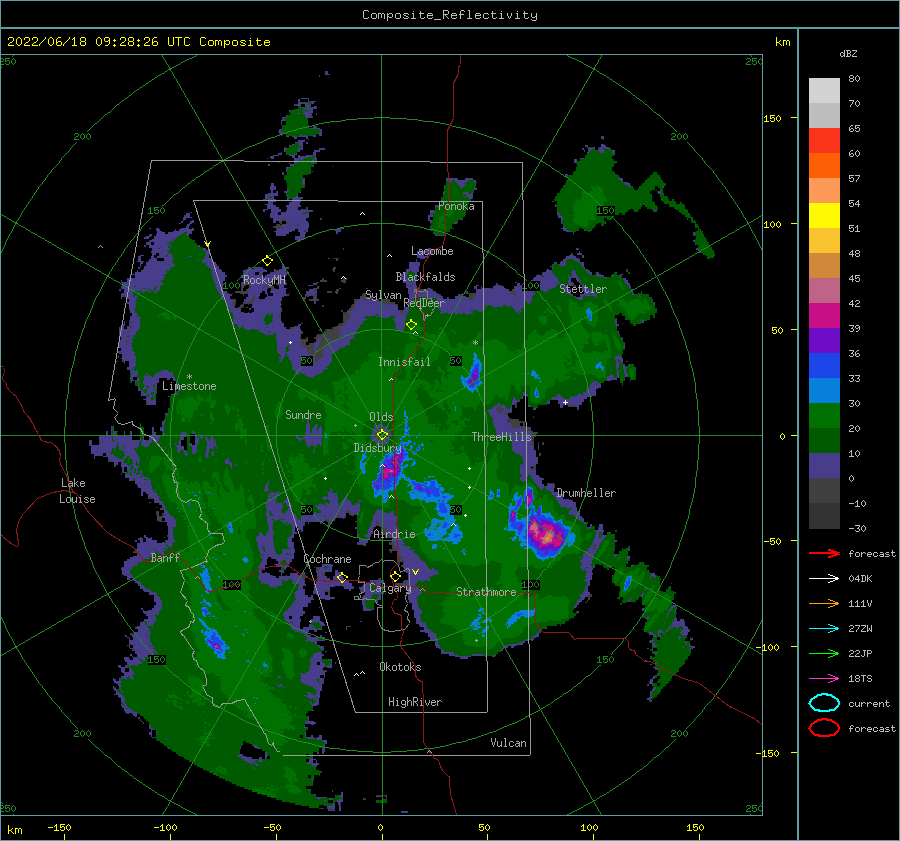Click the Drumheller label

coord(586,493)
